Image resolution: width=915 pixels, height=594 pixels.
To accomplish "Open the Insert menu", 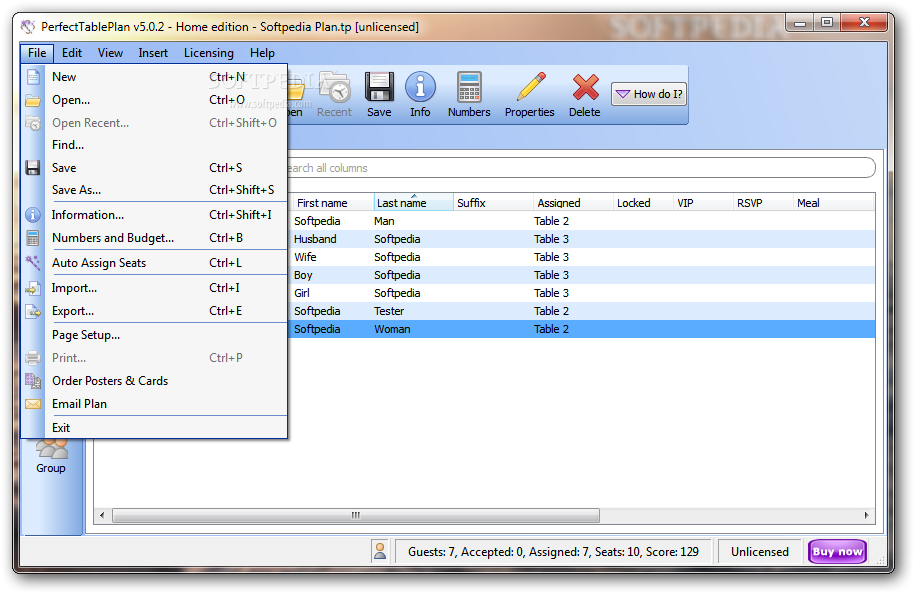I will pos(153,53).
